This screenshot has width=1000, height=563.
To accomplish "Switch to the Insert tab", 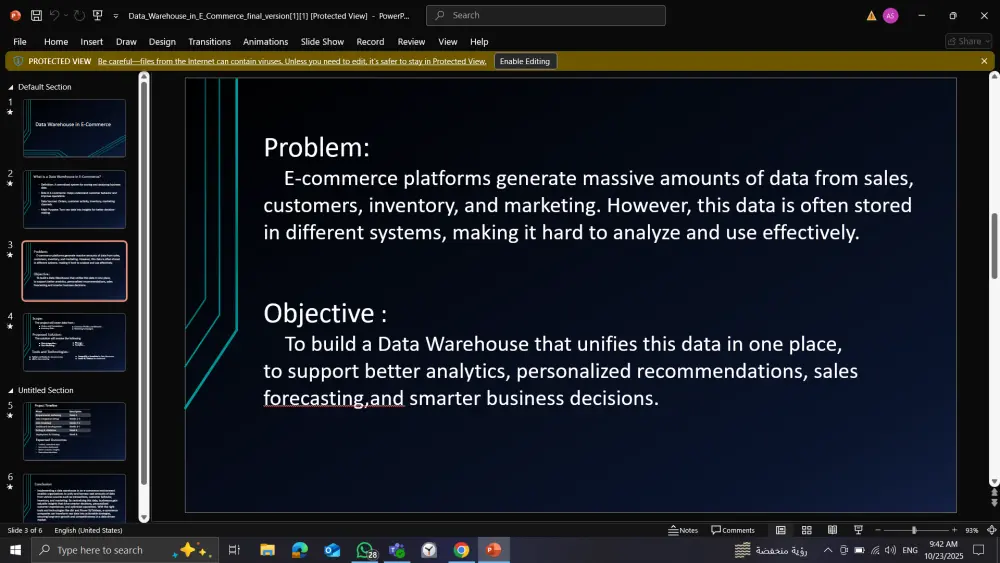I will (x=92, y=41).
